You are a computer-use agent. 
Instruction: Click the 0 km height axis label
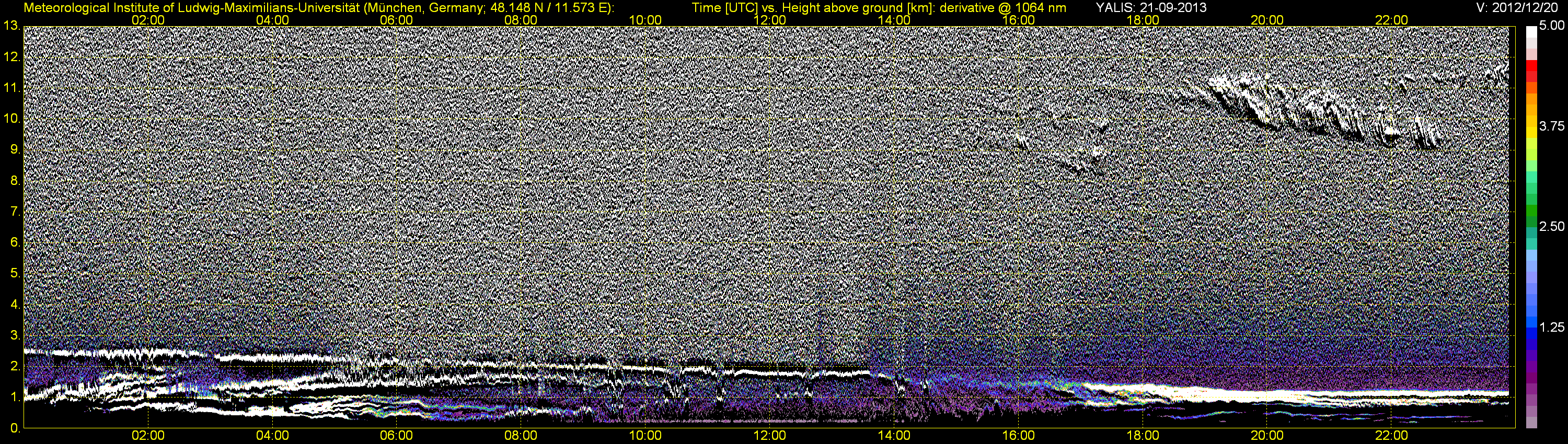(x=15, y=428)
